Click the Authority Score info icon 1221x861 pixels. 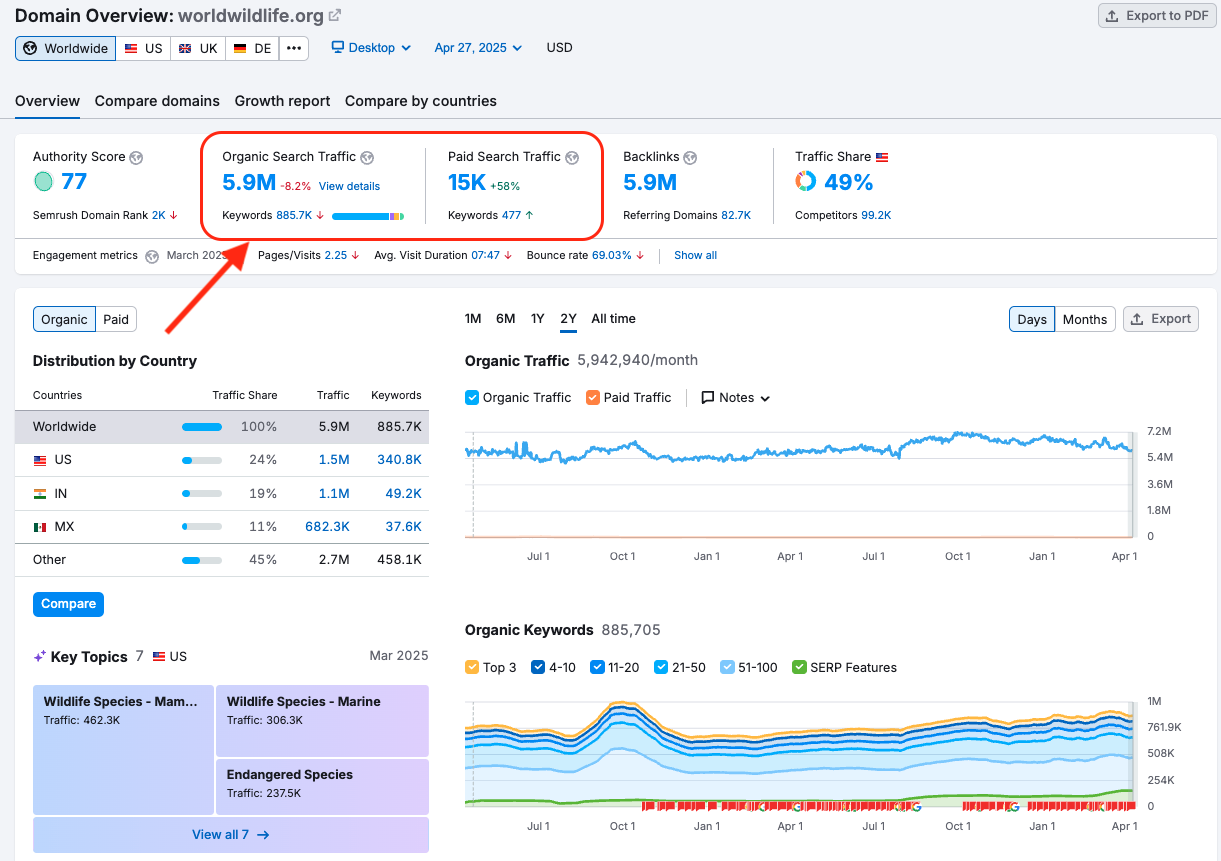(137, 157)
